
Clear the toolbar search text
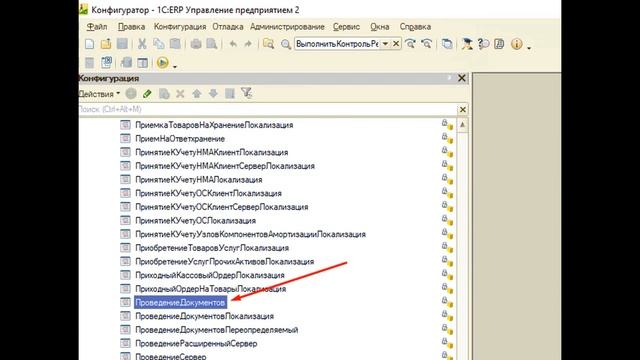point(396,44)
